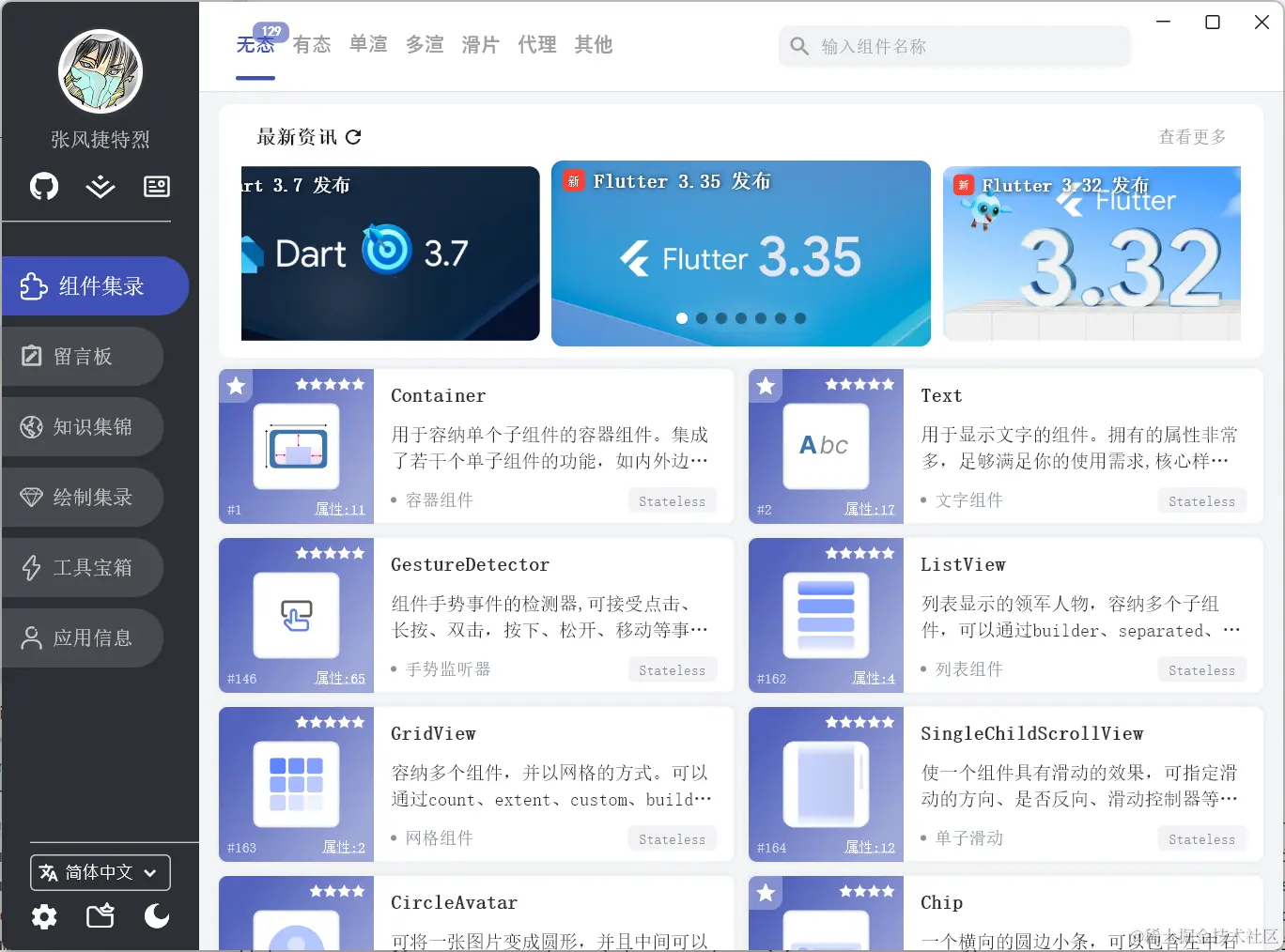Image resolution: width=1285 pixels, height=952 pixels.
Task: Click the ListView widget icon
Action: tap(827, 616)
